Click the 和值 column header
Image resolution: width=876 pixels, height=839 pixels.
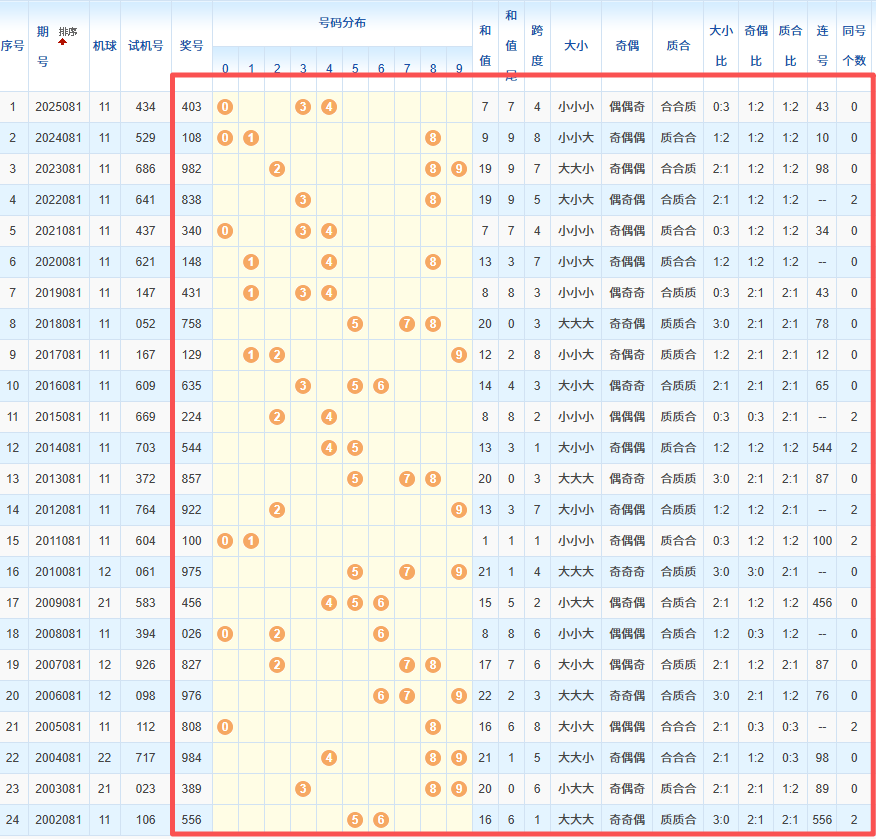(485, 45)
